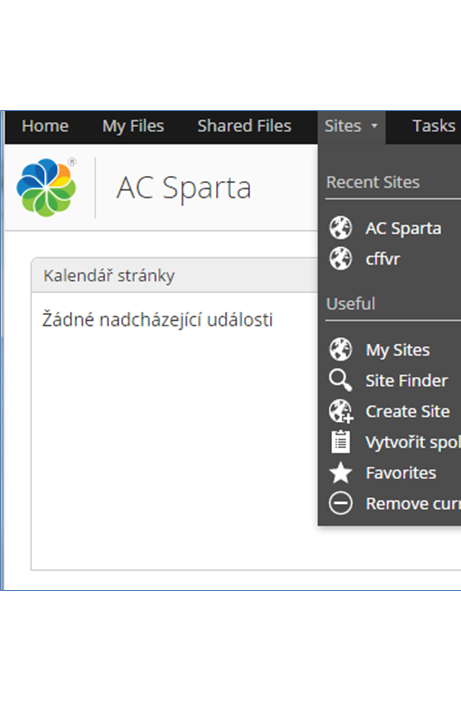The image size is (461, 701).
Task: Click the globe icon beside AC Sparta
Action: pos(341,228)
